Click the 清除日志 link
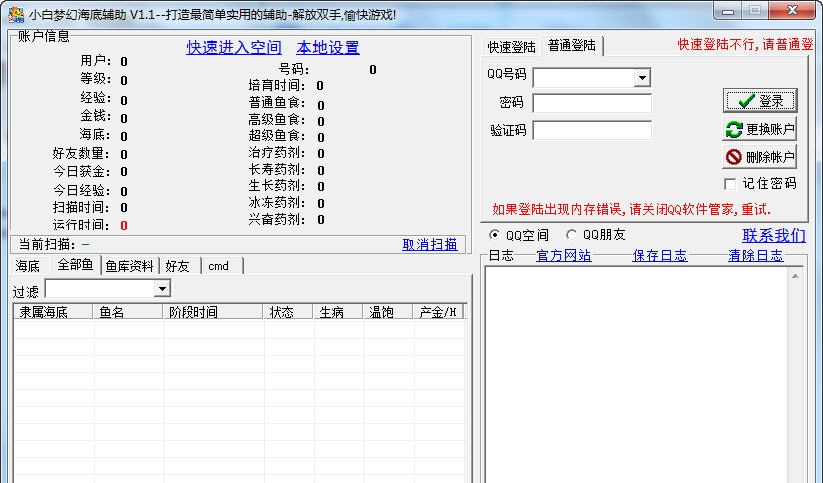This screenshot has width=823, height=483. (x=756, y=256)
